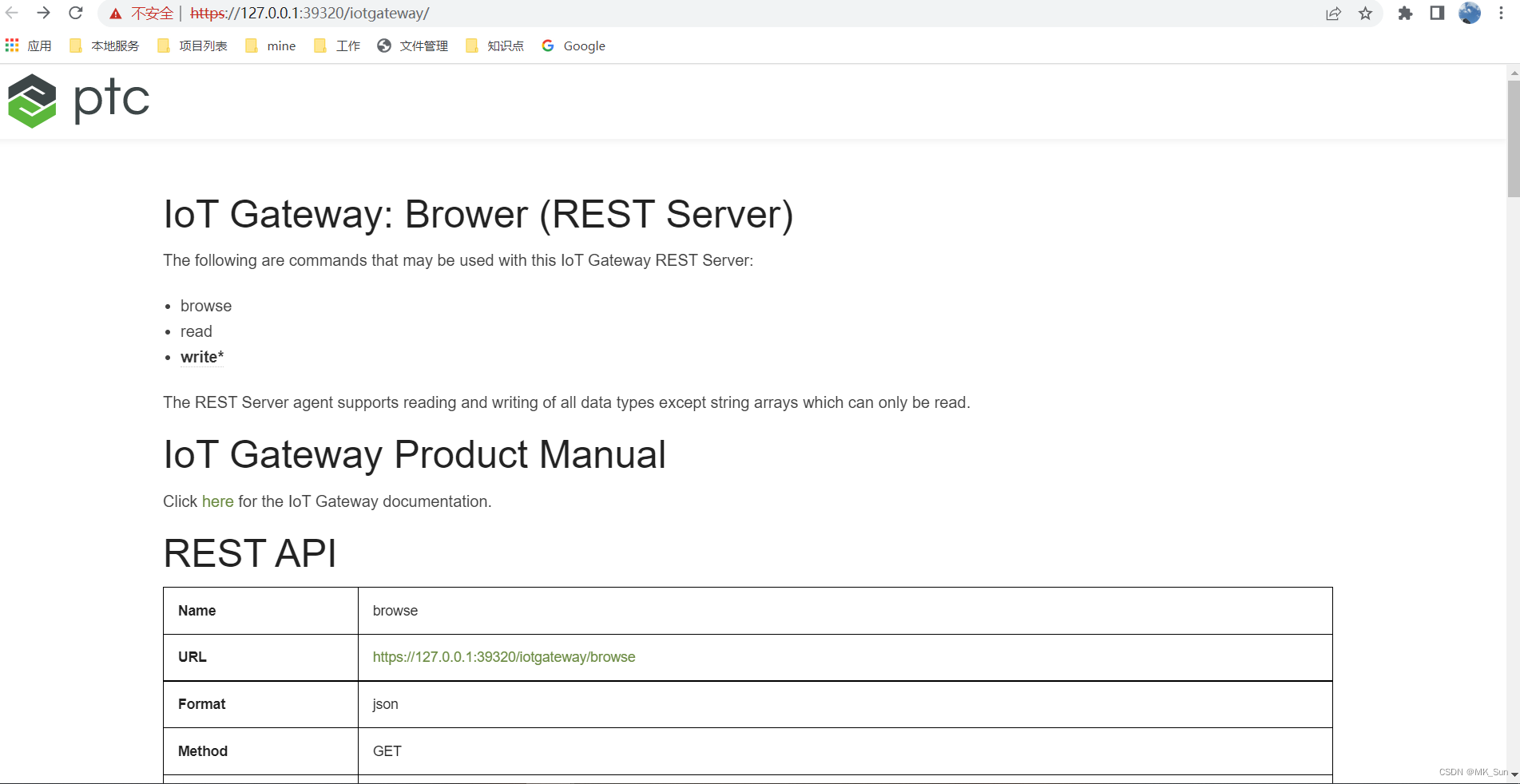Click the 'GET' method cell
The height and width of the screenshot is (784, 1520).
coord(845,751)
